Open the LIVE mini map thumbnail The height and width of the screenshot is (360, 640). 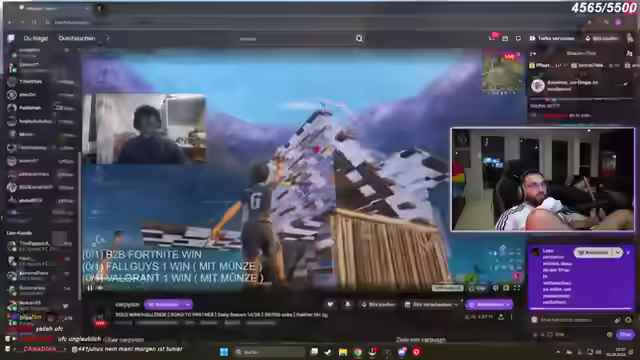tap(502, 72)
